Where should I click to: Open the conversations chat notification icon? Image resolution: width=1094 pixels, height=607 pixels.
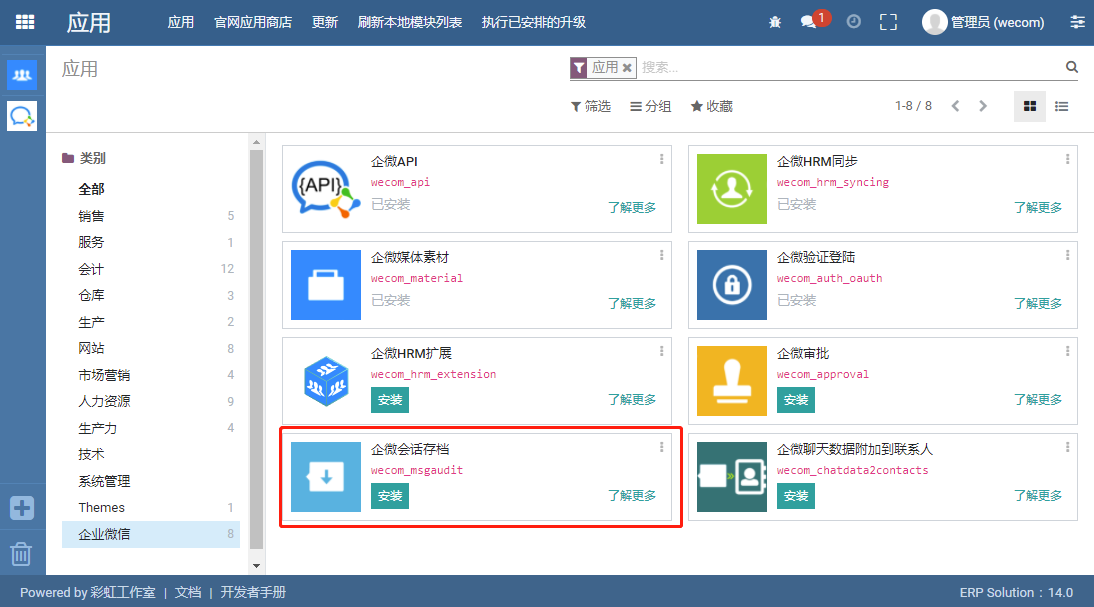click(809, 22)
